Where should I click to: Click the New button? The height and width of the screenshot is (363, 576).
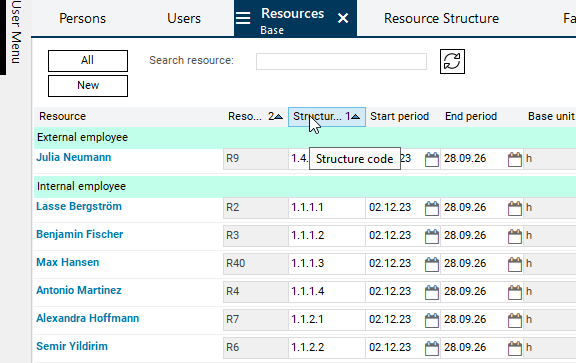(x=88, y=86)
